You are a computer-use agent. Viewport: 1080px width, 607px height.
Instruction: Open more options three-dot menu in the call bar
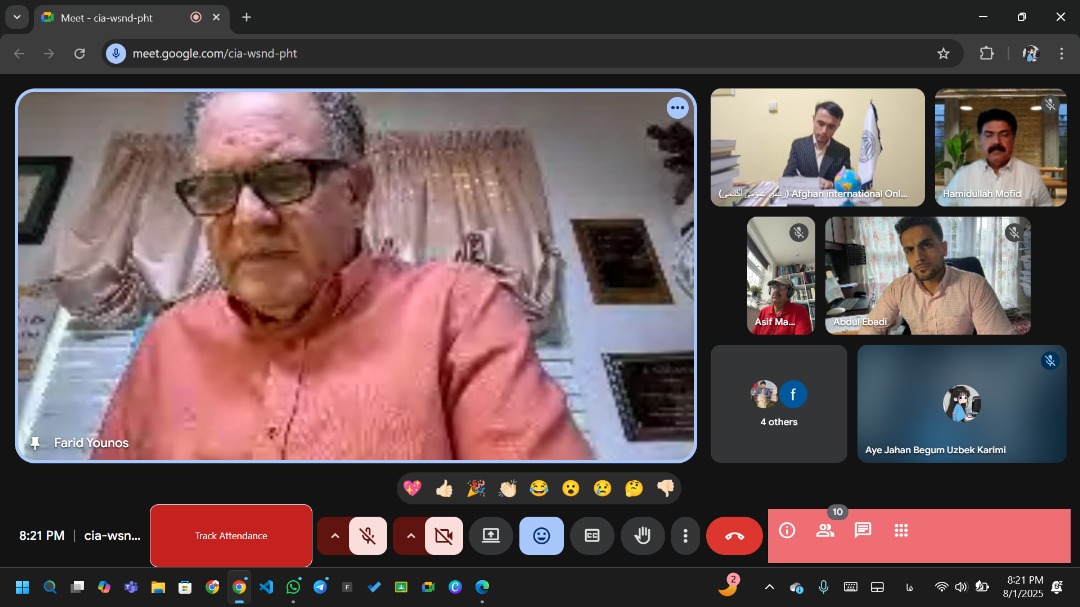click(685, 536)
